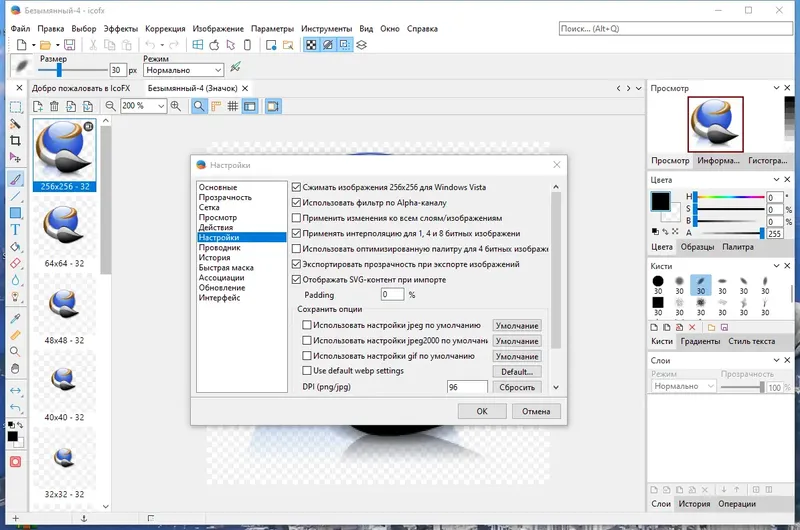Viewport: 800px width, 530px height.
Task: Open the Эффекты menu
Action: 120,29
